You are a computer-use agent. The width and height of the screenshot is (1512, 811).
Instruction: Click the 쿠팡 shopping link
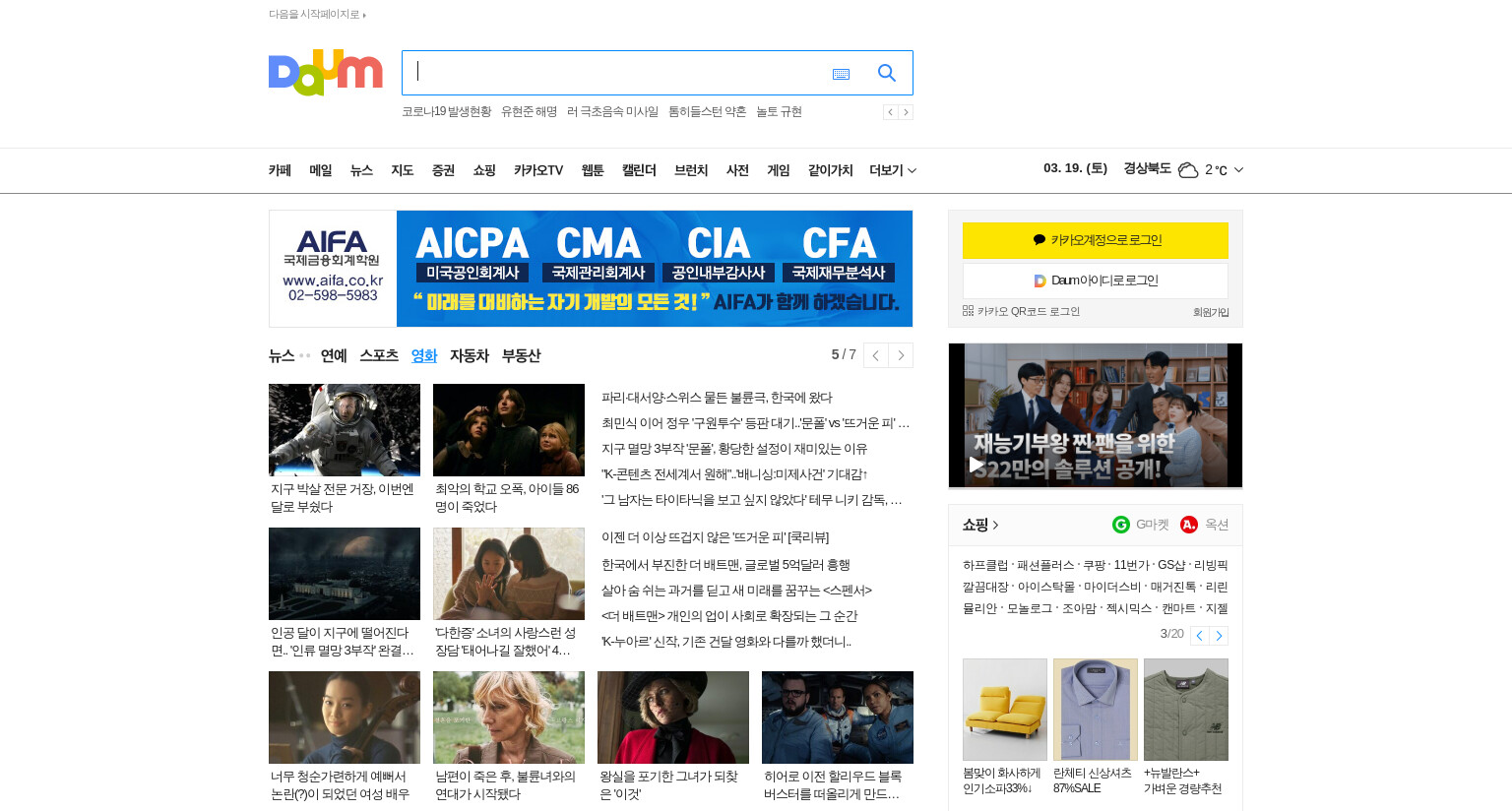click(x=1094, y=565)
